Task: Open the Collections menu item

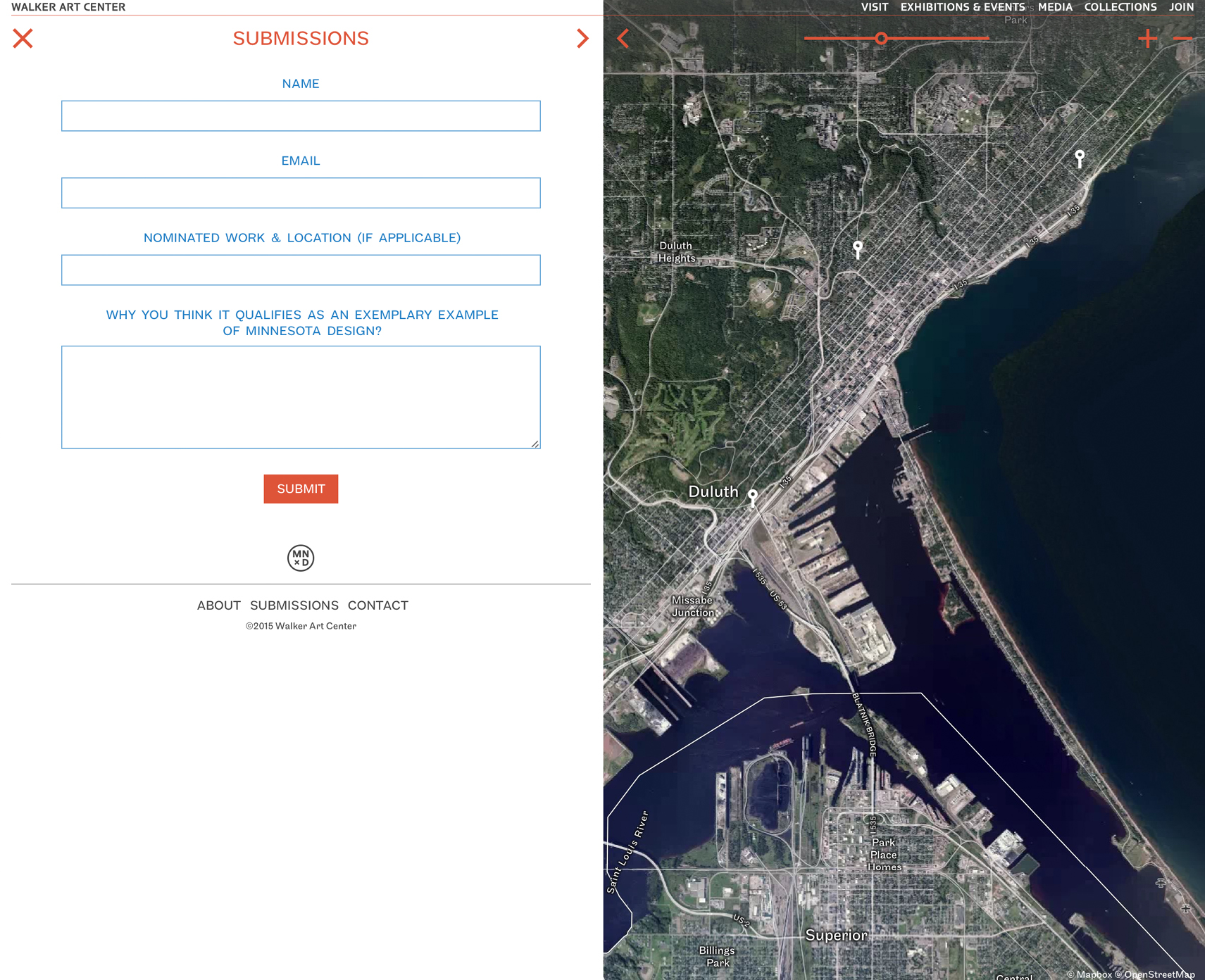Action: click(1120, 7)
